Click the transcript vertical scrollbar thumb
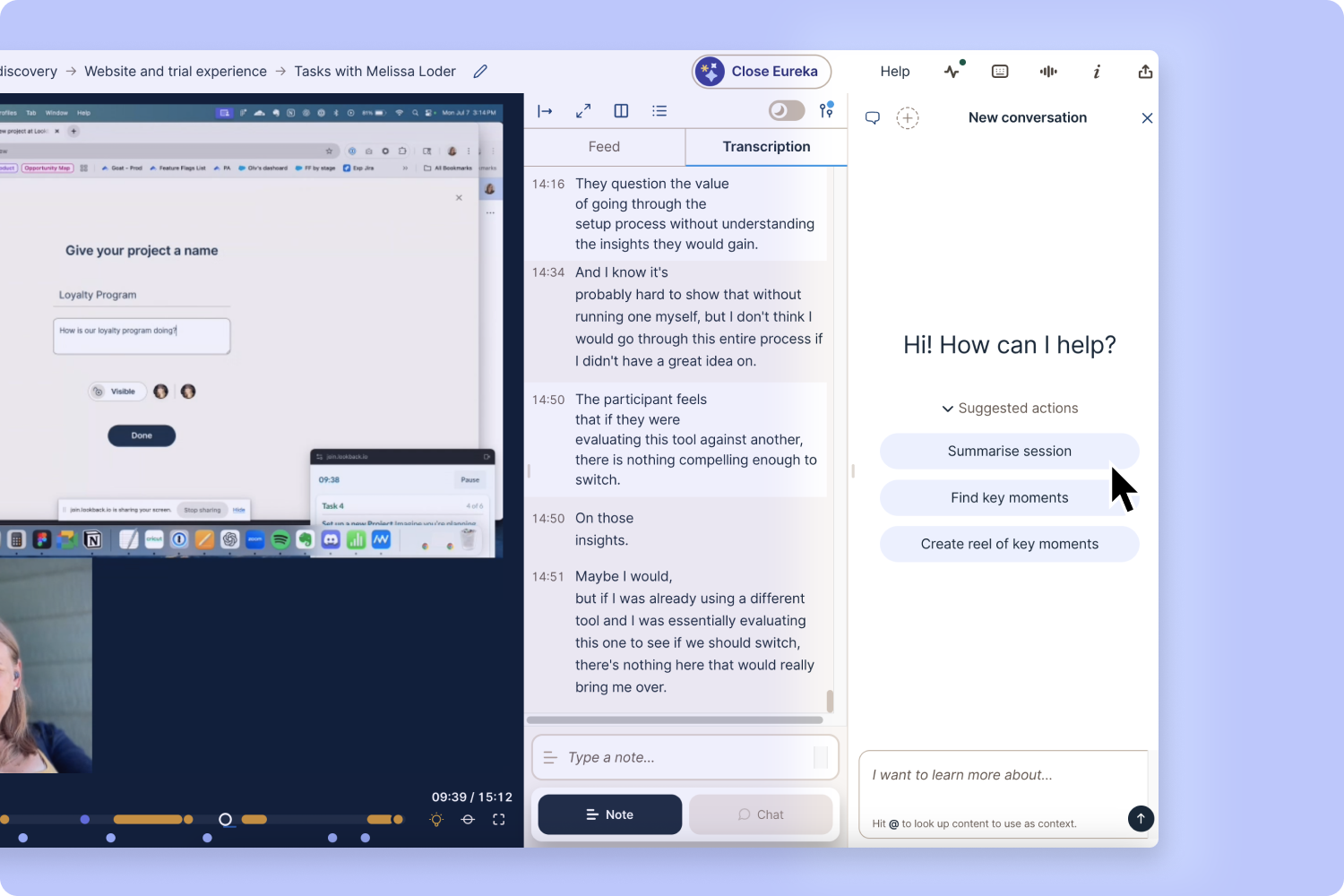The width and height of the screenshot is (1344, 896). point(830,701)
